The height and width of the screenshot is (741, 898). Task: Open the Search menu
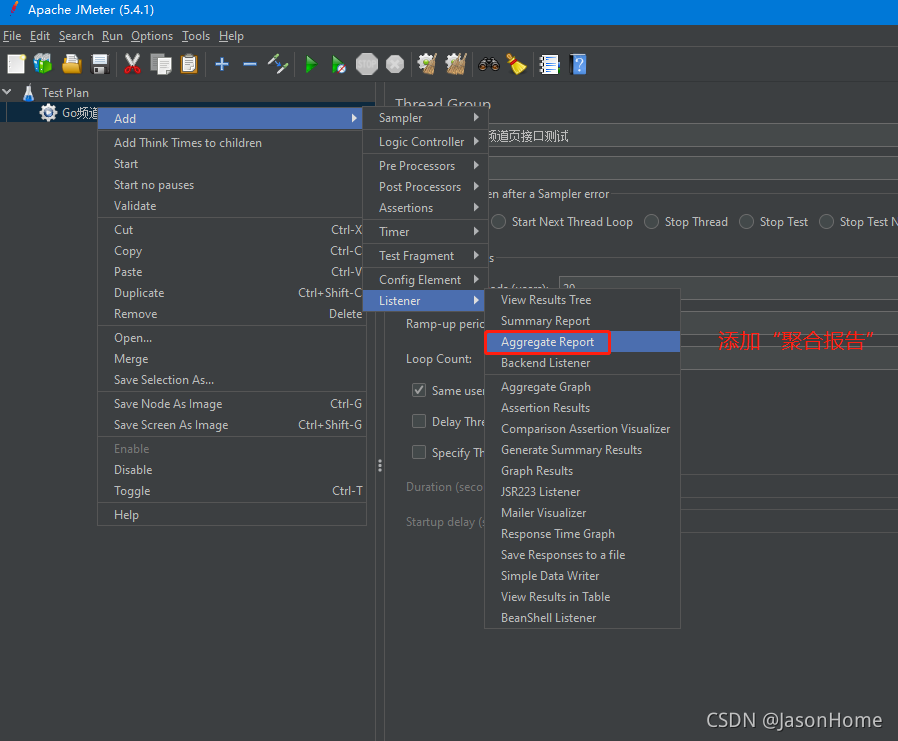[x=76, y=36]
